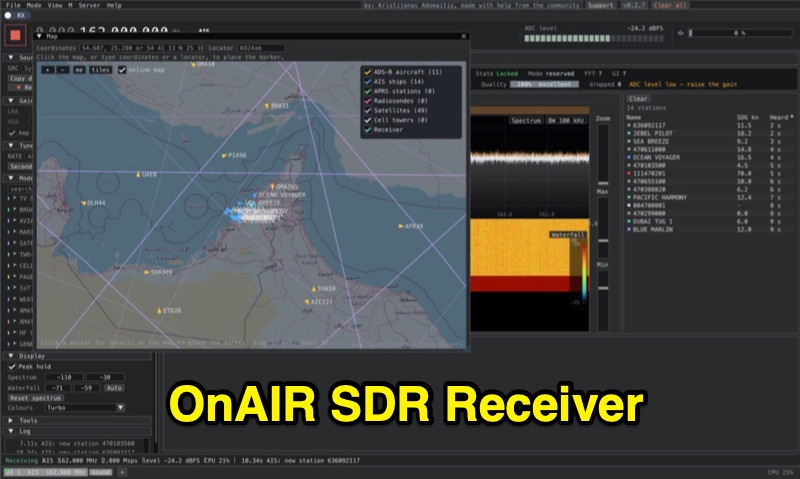Toggle ADS-B aircraft layer checkbox
Image resolution: width=800 pixels, height=479 pixels.
pos(367,72)
